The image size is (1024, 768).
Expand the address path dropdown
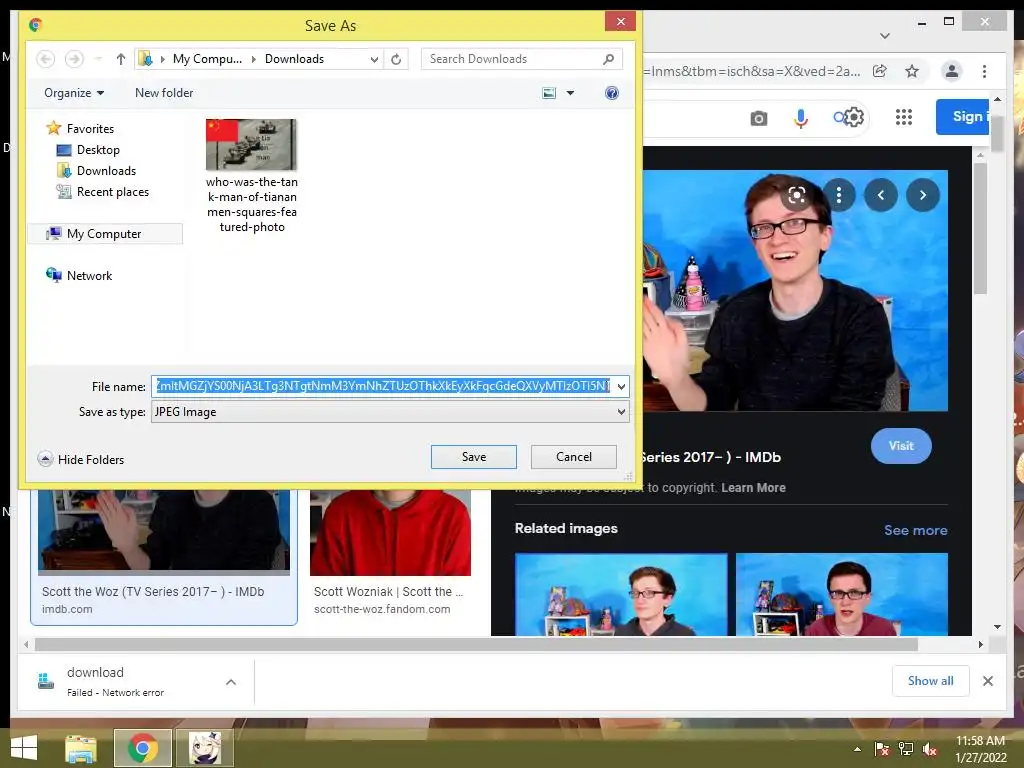pyautogui.click(x=374, y=59)
